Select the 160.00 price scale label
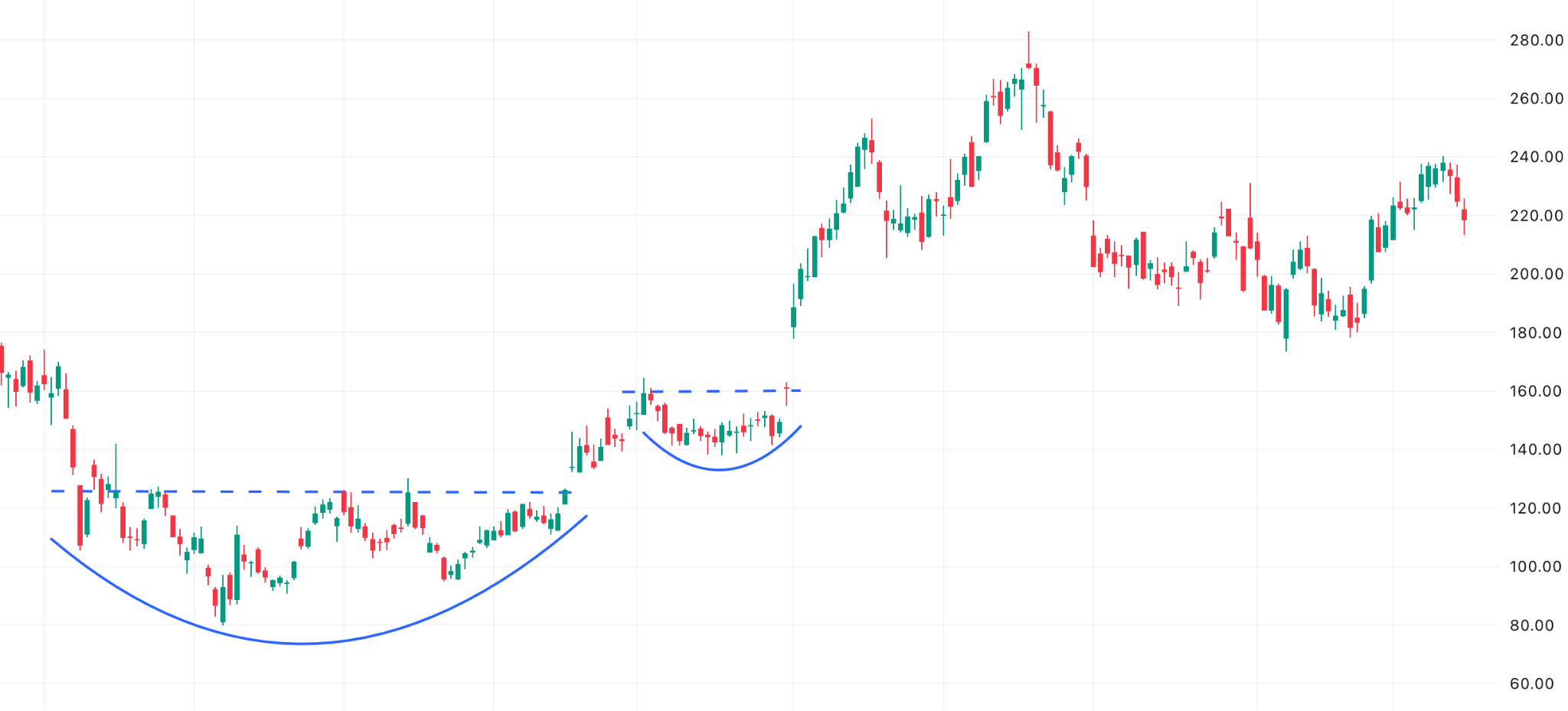1568x711 pixels. pos(1536,391)
